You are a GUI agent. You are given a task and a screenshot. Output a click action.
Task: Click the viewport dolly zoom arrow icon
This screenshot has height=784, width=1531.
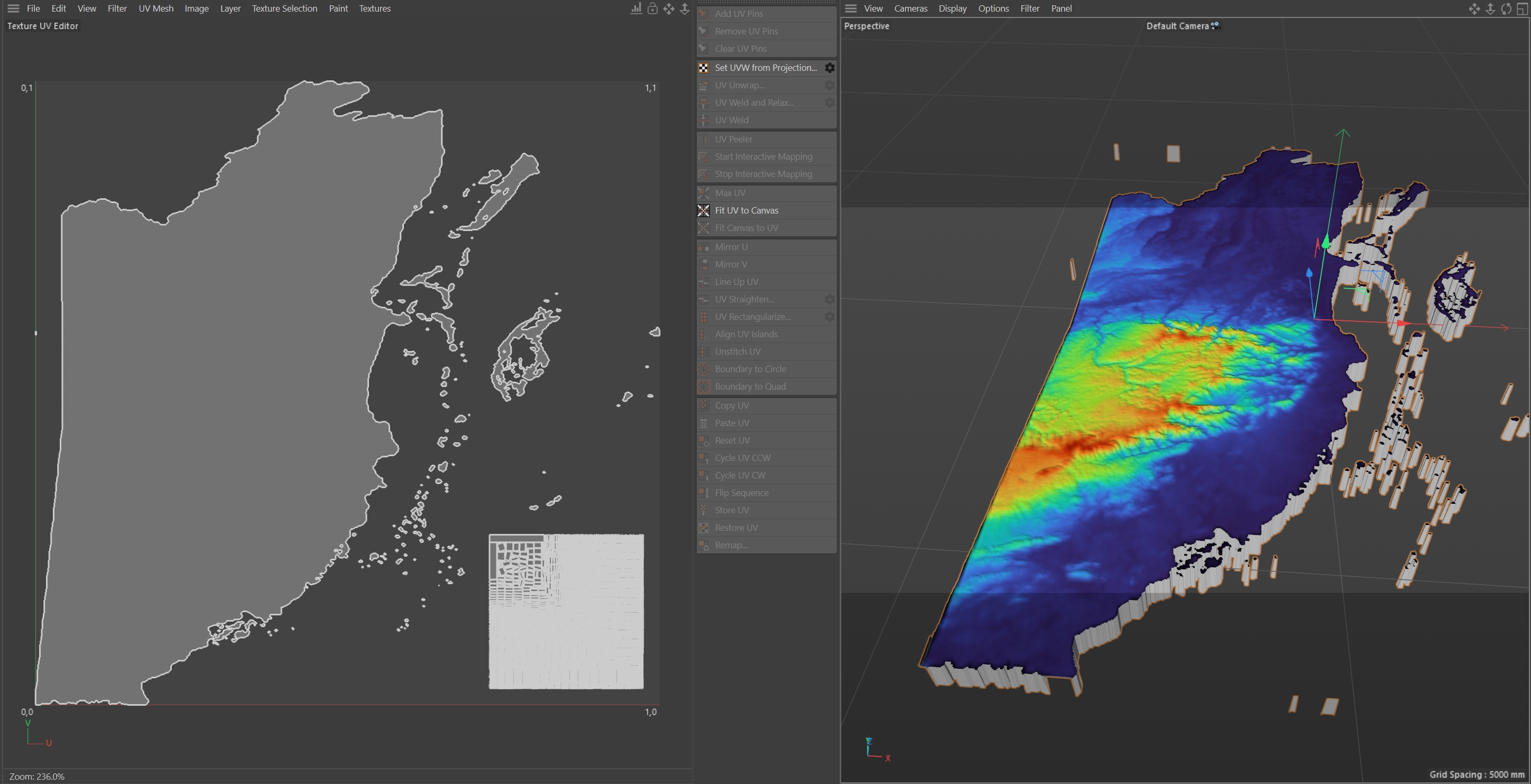[1490, 8]
